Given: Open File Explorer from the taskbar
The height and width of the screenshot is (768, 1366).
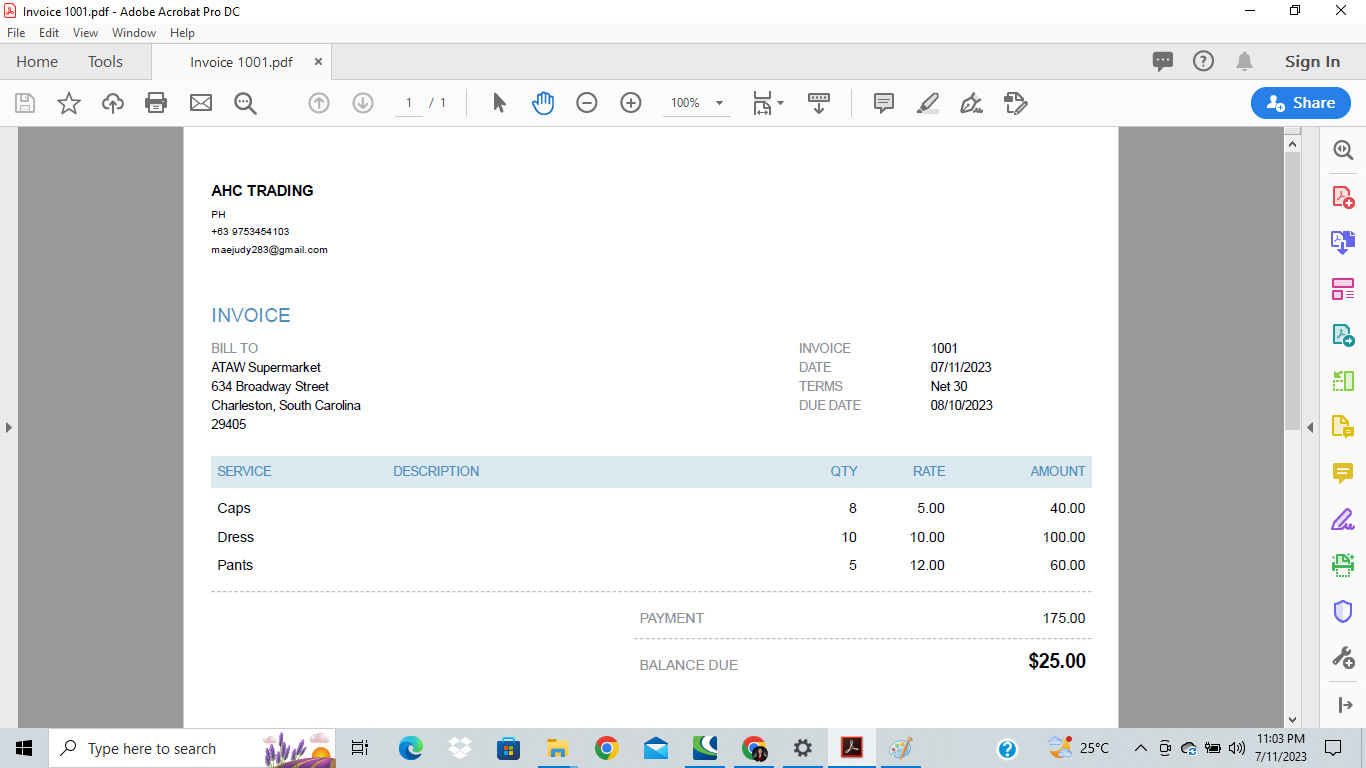Looking at the screenshot, I should [558, 748].
